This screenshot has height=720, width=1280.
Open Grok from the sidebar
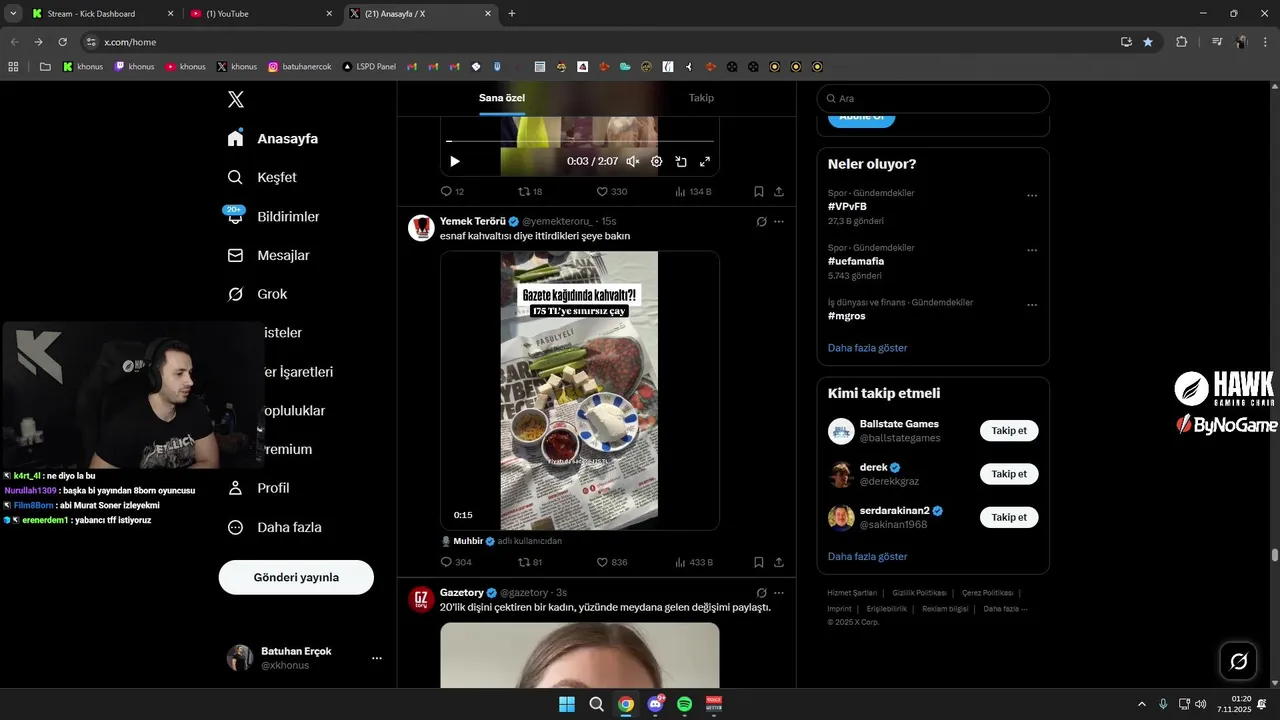(x=257, y=294)
